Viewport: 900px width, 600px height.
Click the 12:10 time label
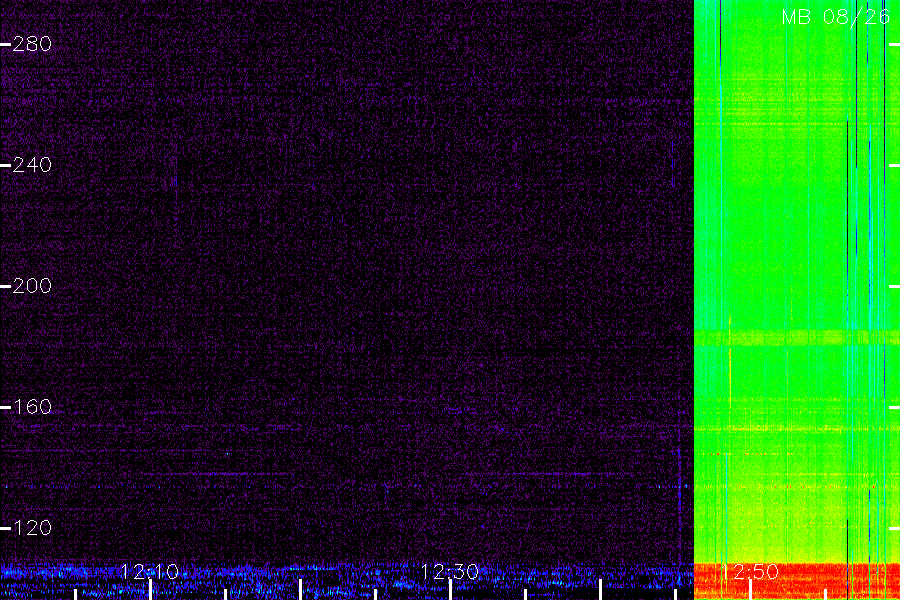click(x=150, y=571)
